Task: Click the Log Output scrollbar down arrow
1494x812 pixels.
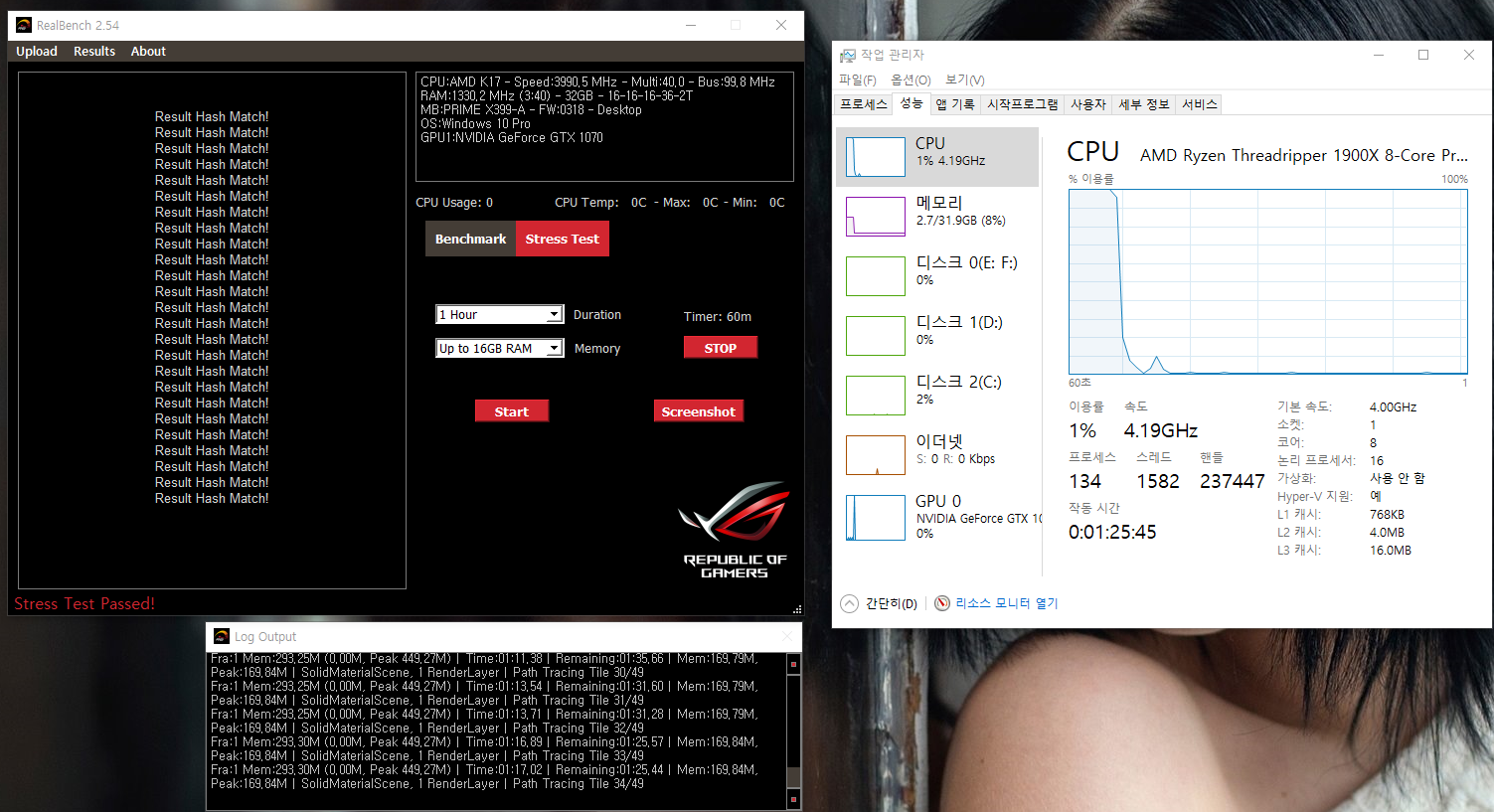Action: coord(793,799)
